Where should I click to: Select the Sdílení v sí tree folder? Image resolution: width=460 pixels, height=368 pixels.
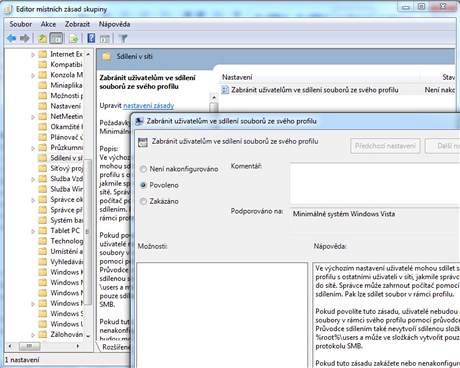click(60, 158)
